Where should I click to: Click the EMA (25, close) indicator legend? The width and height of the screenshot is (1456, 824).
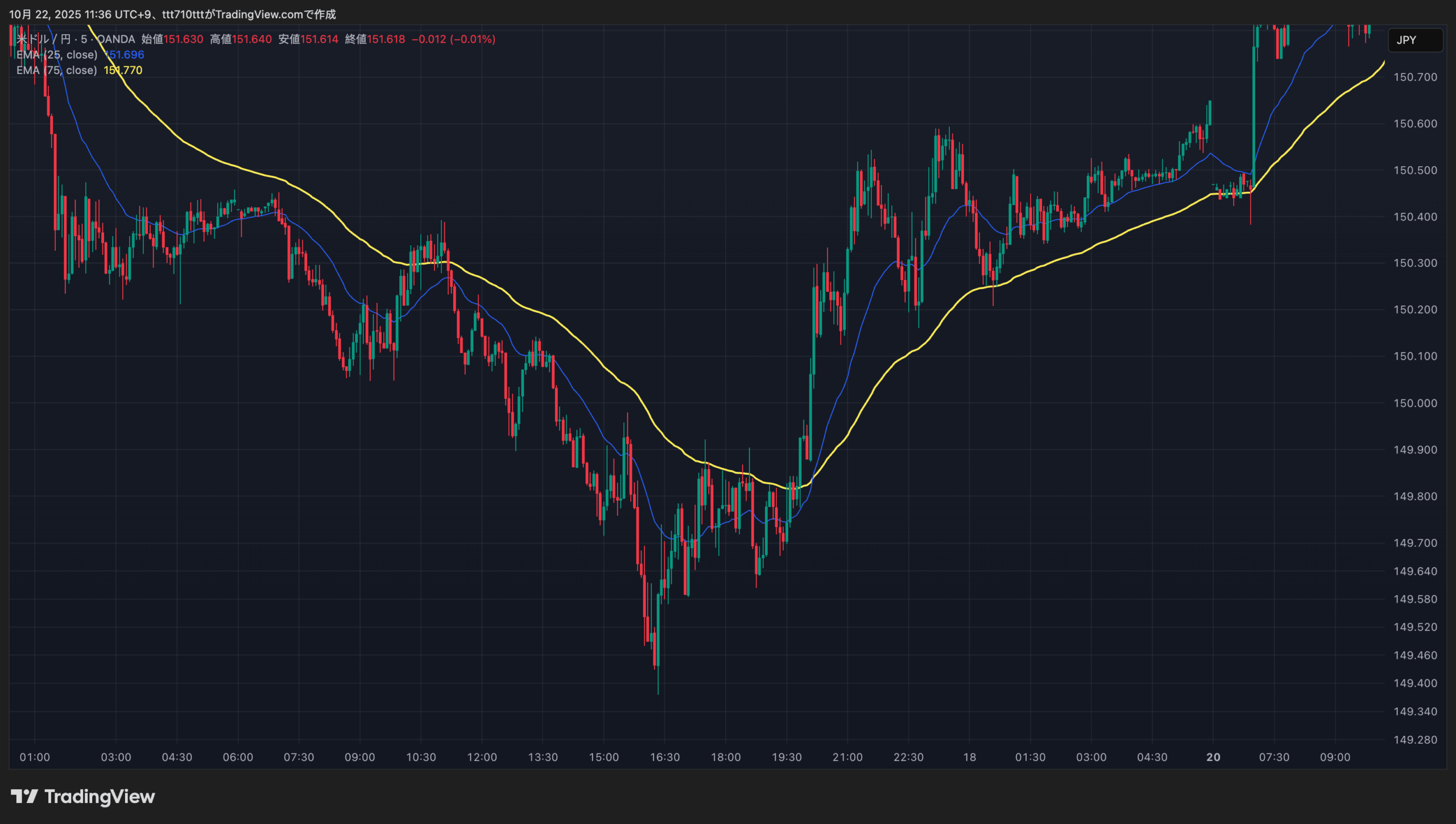57,55
